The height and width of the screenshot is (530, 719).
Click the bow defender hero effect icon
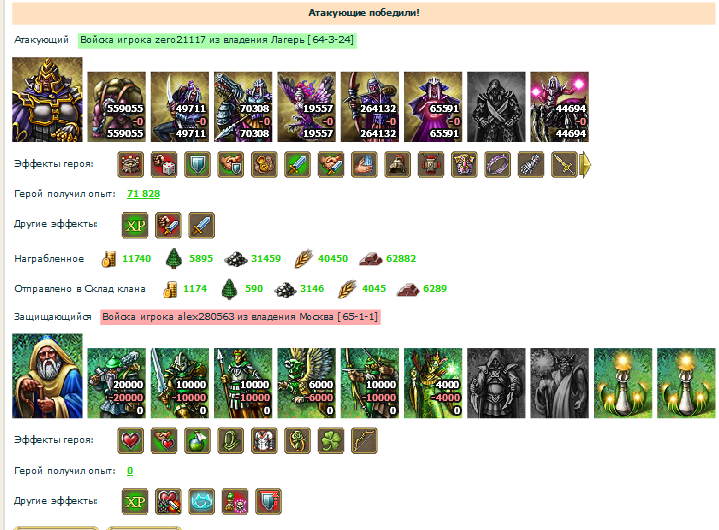pos(364,441)
